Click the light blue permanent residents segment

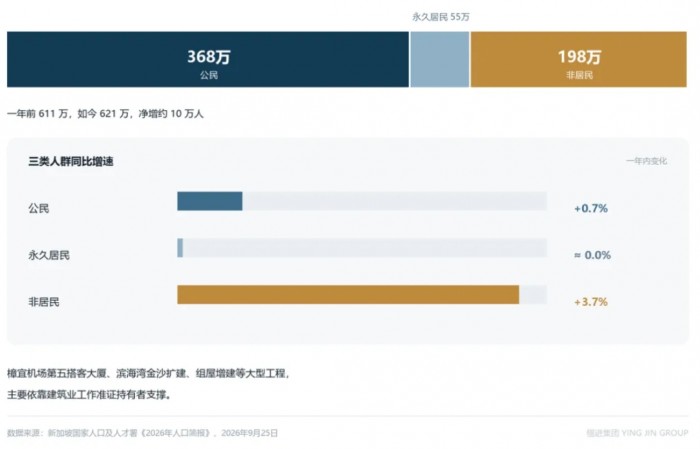click(440, 59)
